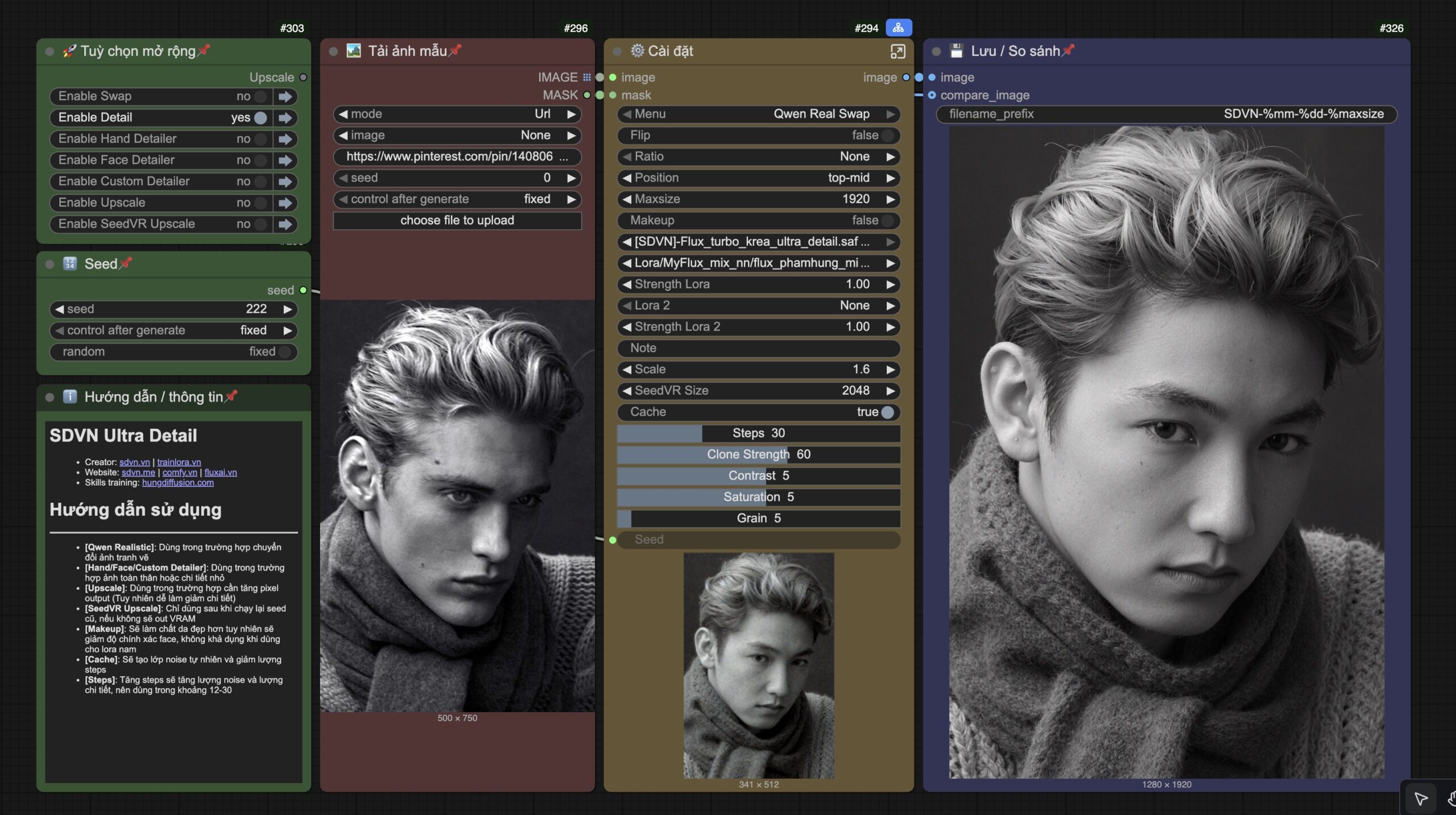1456x815 pixels.
Task: Open the hungdiffusion.com link
Action: tap(177, 482)
